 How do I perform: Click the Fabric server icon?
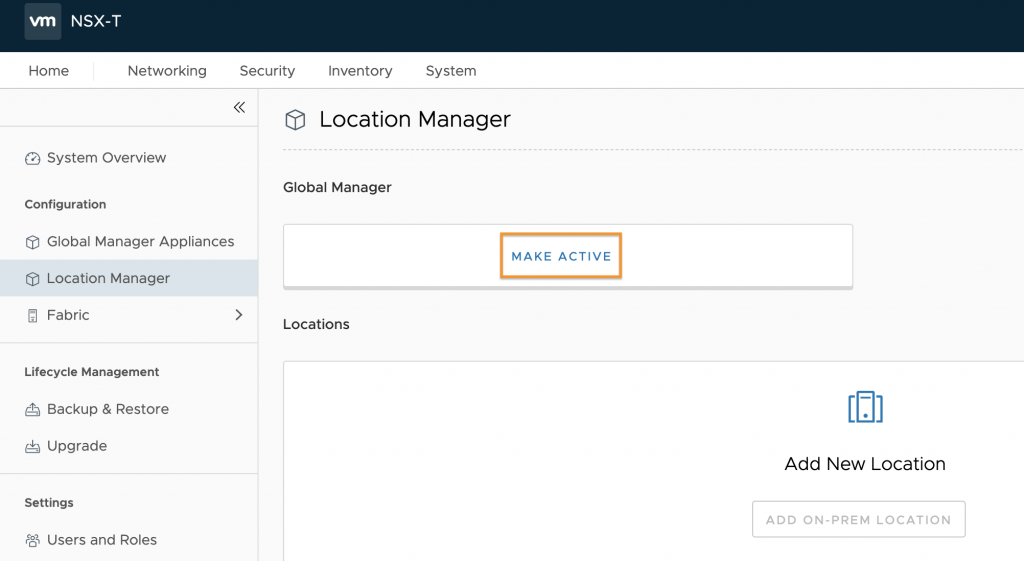pyautogui.click(x=32, y=316)
